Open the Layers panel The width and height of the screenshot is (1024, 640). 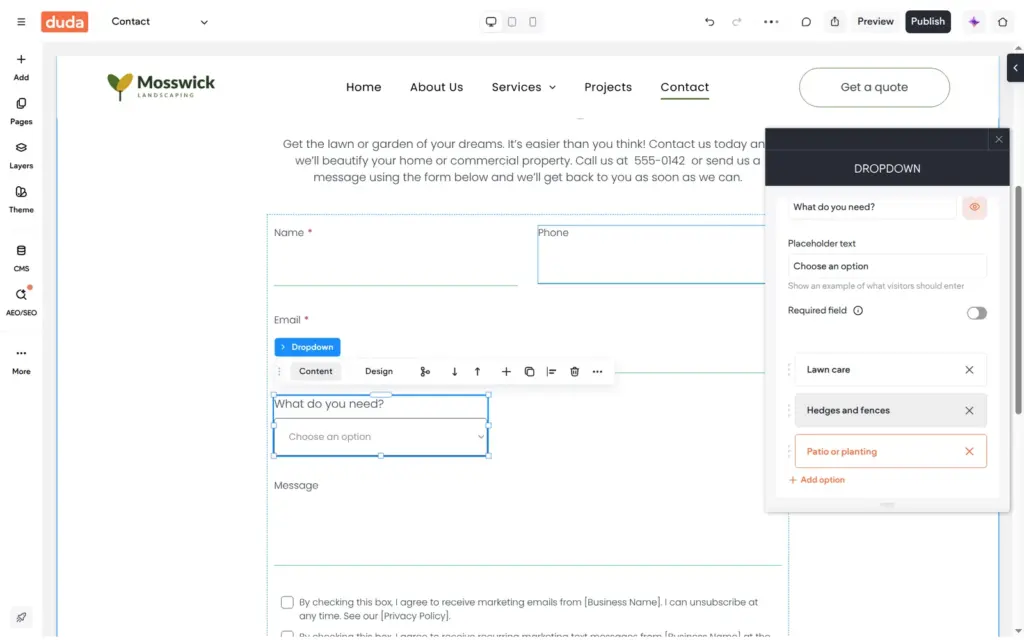tap(21, 155)
